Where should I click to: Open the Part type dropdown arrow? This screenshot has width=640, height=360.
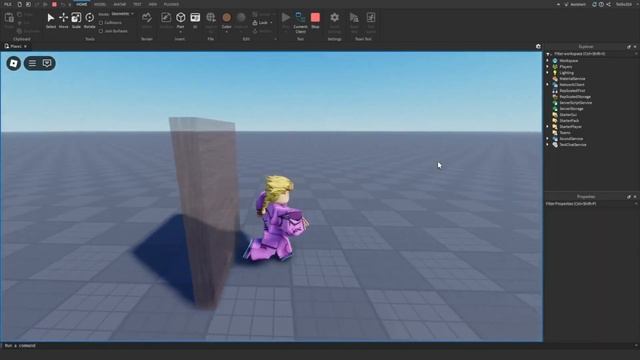click(180, 31)
